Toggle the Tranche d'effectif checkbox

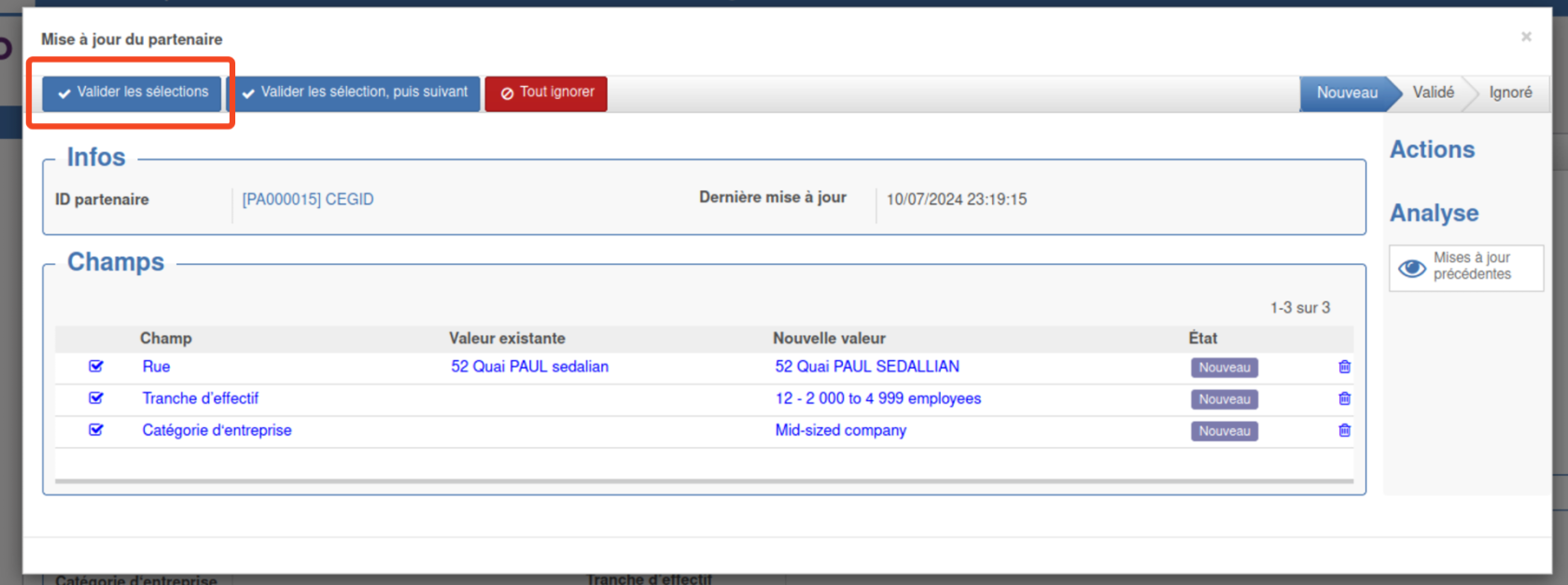click(x=96, y=398)
